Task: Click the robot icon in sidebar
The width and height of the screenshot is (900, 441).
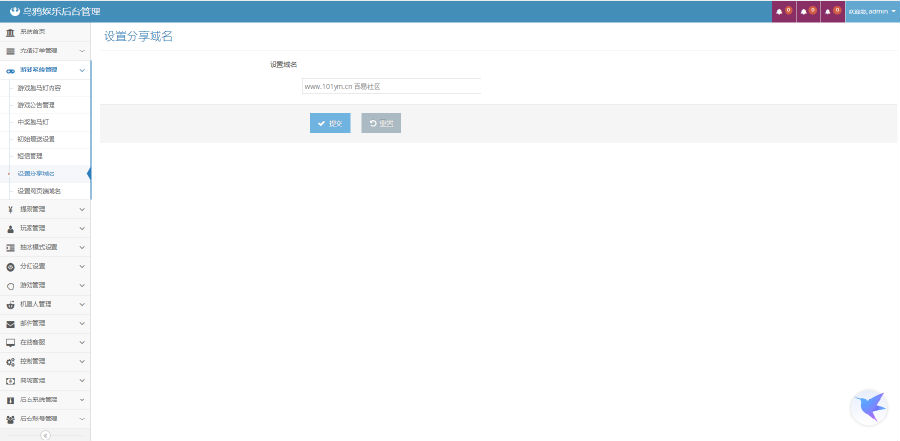Action: pos(10,304)
